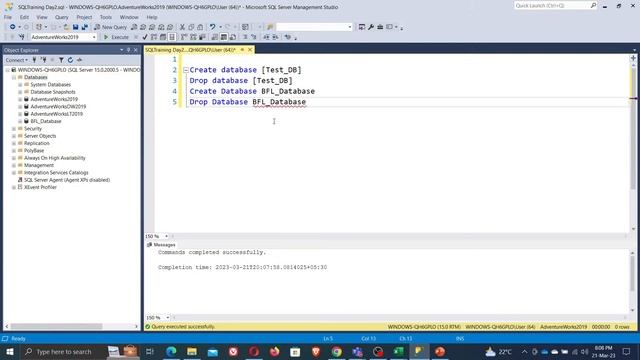Pin the Object Explorer panel
This screenshot has height=360, width=640.
[128, 50]
